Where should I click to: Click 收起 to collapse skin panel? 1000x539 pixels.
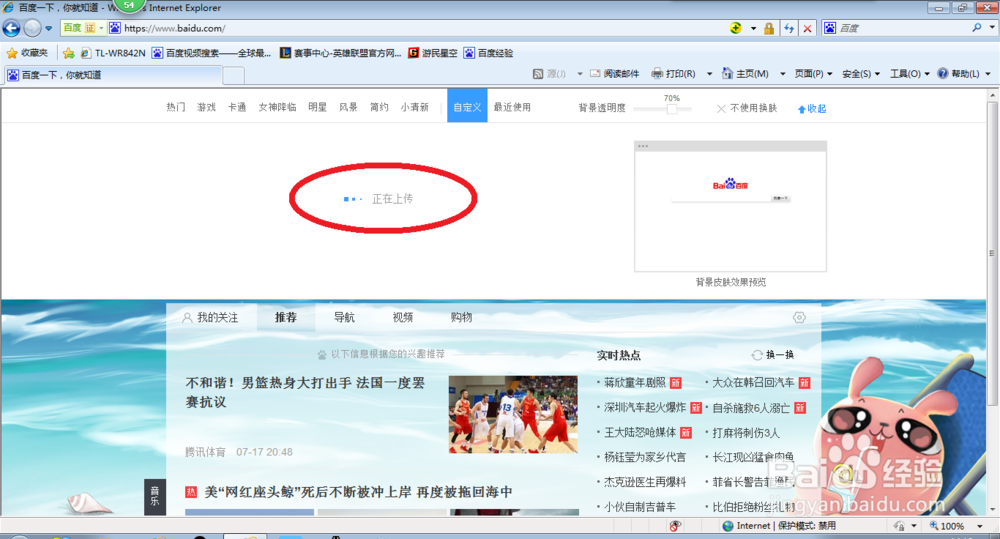[x=812, y=109]
